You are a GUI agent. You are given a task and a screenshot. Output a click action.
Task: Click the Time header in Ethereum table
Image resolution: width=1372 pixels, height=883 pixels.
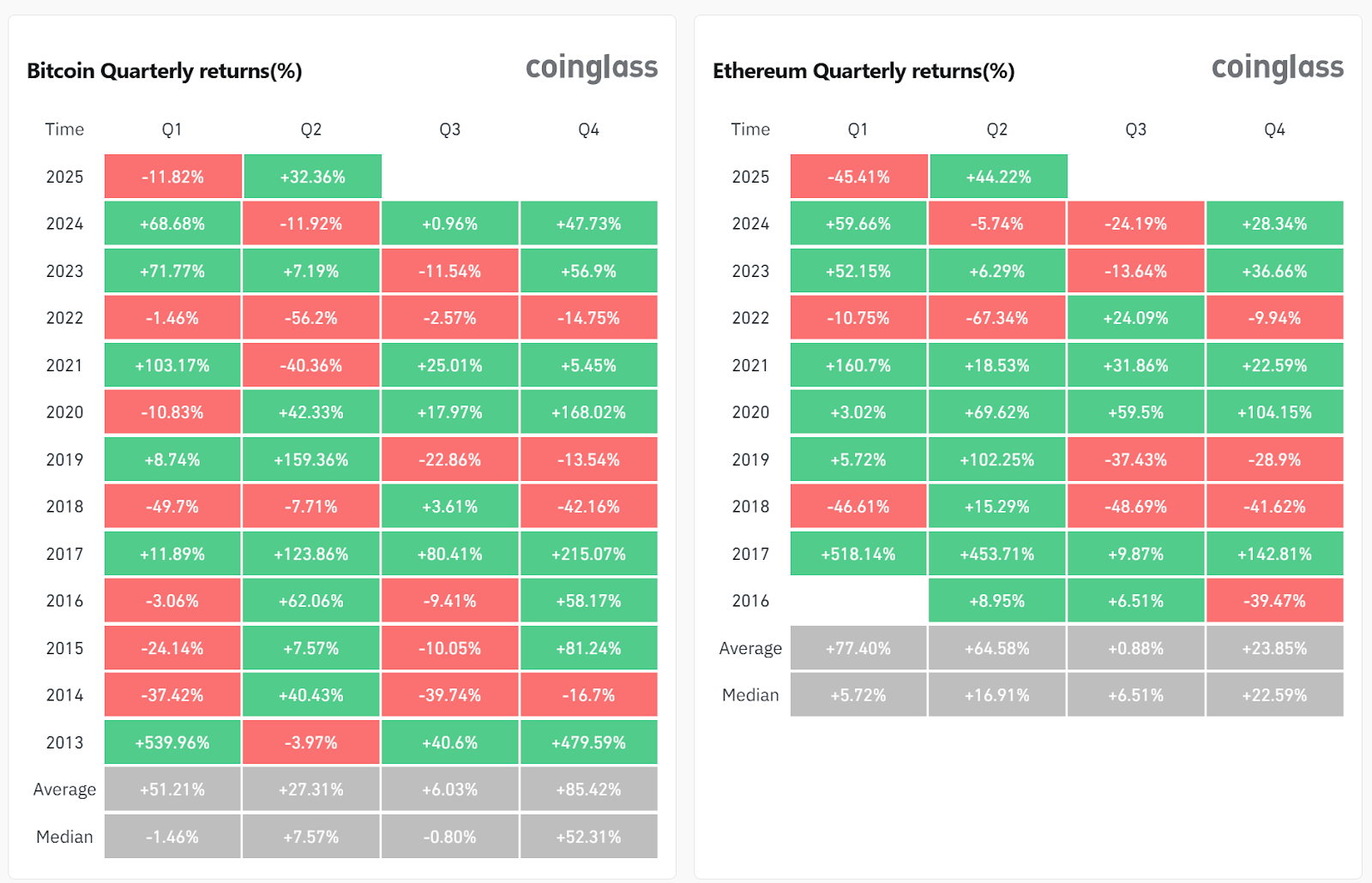[750, 129]
